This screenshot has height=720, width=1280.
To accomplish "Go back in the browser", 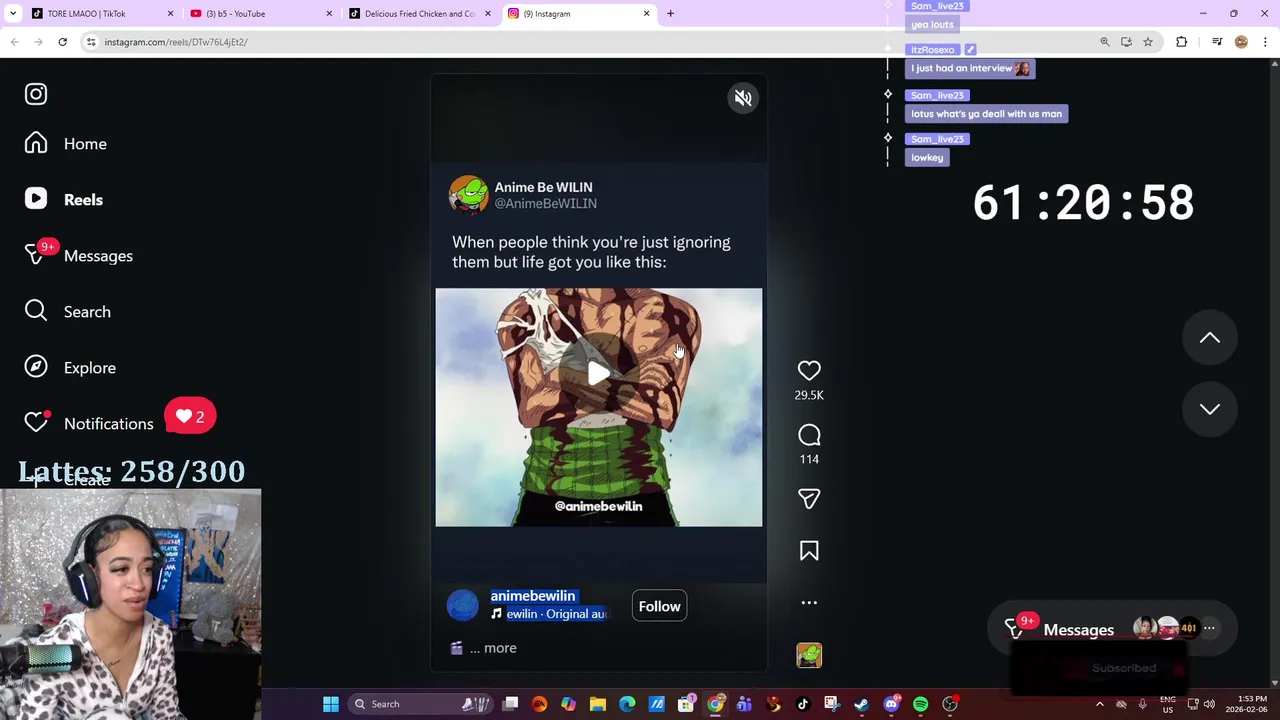I will [x=15, y=42].
